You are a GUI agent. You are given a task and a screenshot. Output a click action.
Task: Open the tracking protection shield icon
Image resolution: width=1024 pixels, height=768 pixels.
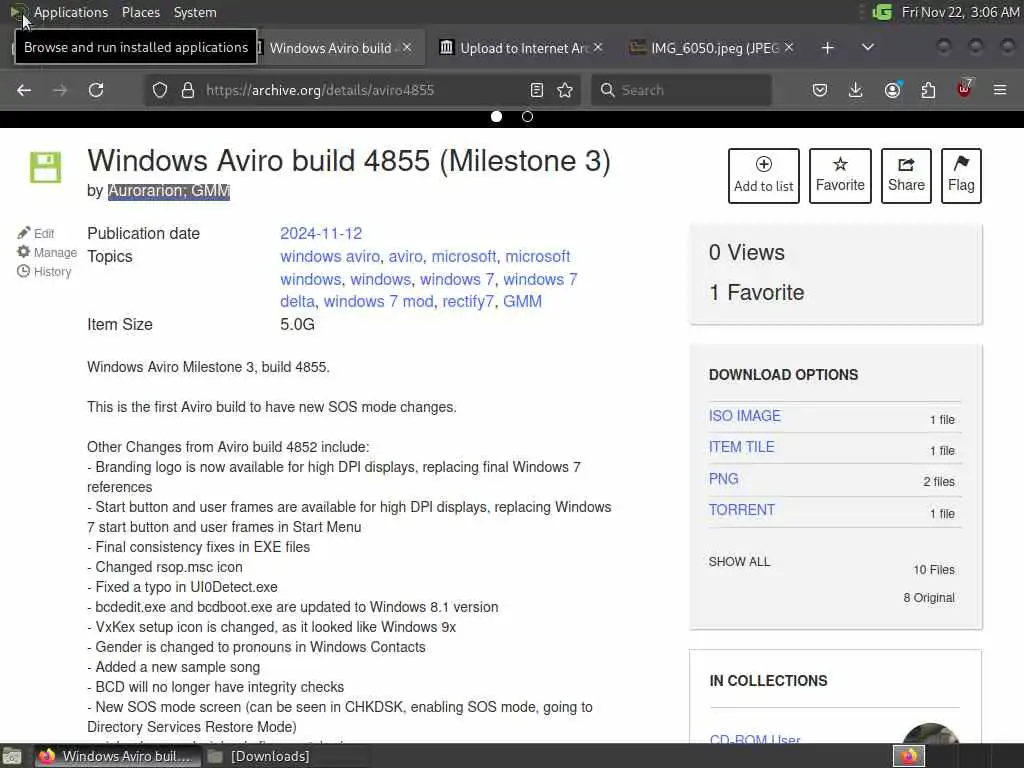pyautogui.click(x=160, y=90)
